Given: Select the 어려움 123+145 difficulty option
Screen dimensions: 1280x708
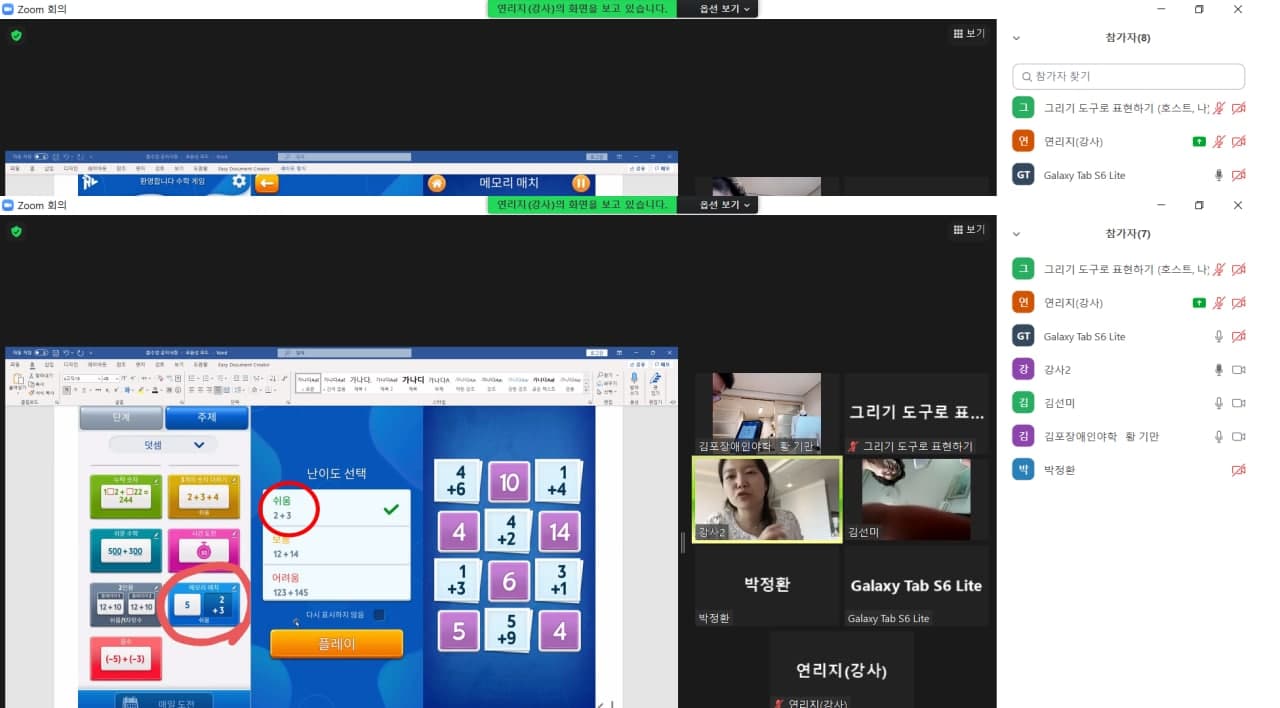Looking at the screenshot, I should [x=337, y=584].
